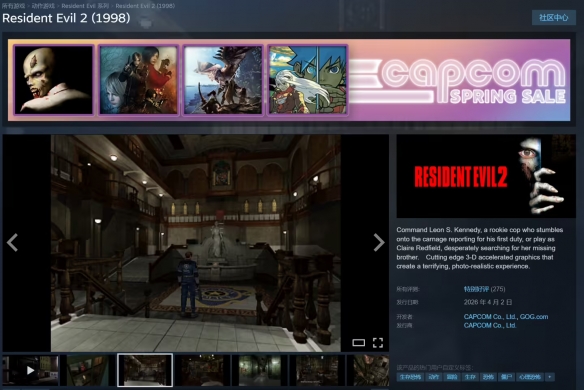This screenshot has width=584, height=390.
Task: Switch to theater mode rectangle icon
Action: pyautogui.click(x=358, y=343)
